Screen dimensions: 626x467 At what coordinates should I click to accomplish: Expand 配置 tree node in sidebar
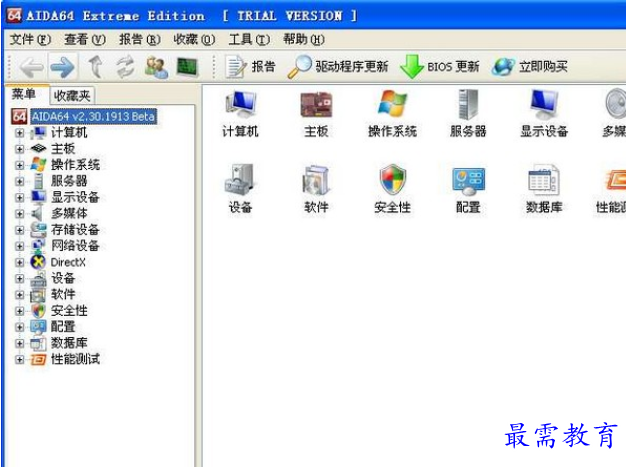coord(19,327)
